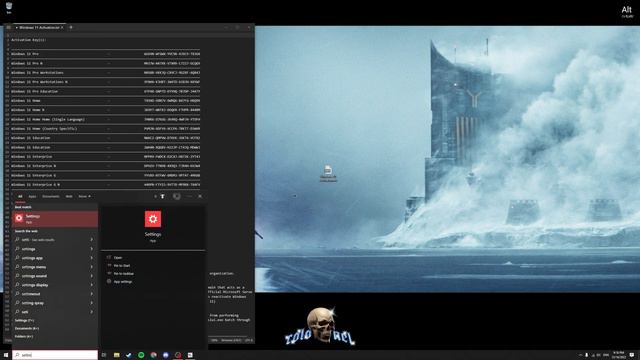
Task: Open the Folders (6+) results group
Action: (x=24, y=336)
